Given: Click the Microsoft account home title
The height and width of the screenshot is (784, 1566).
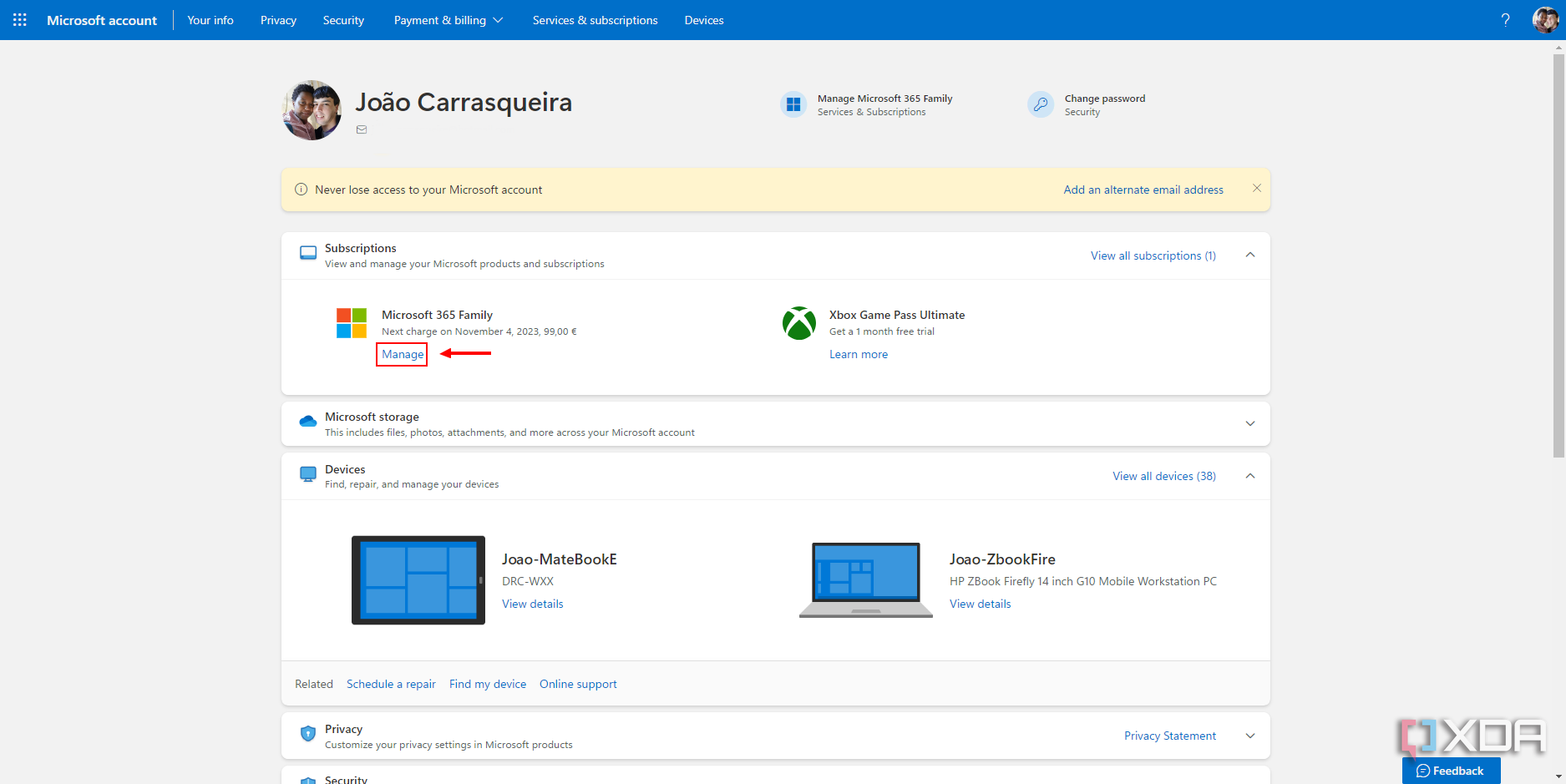Looking at the screenshot, I should tap(102, 20).
